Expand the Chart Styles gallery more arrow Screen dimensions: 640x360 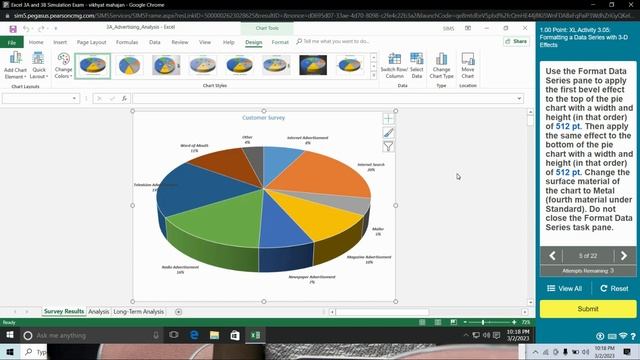373,75
